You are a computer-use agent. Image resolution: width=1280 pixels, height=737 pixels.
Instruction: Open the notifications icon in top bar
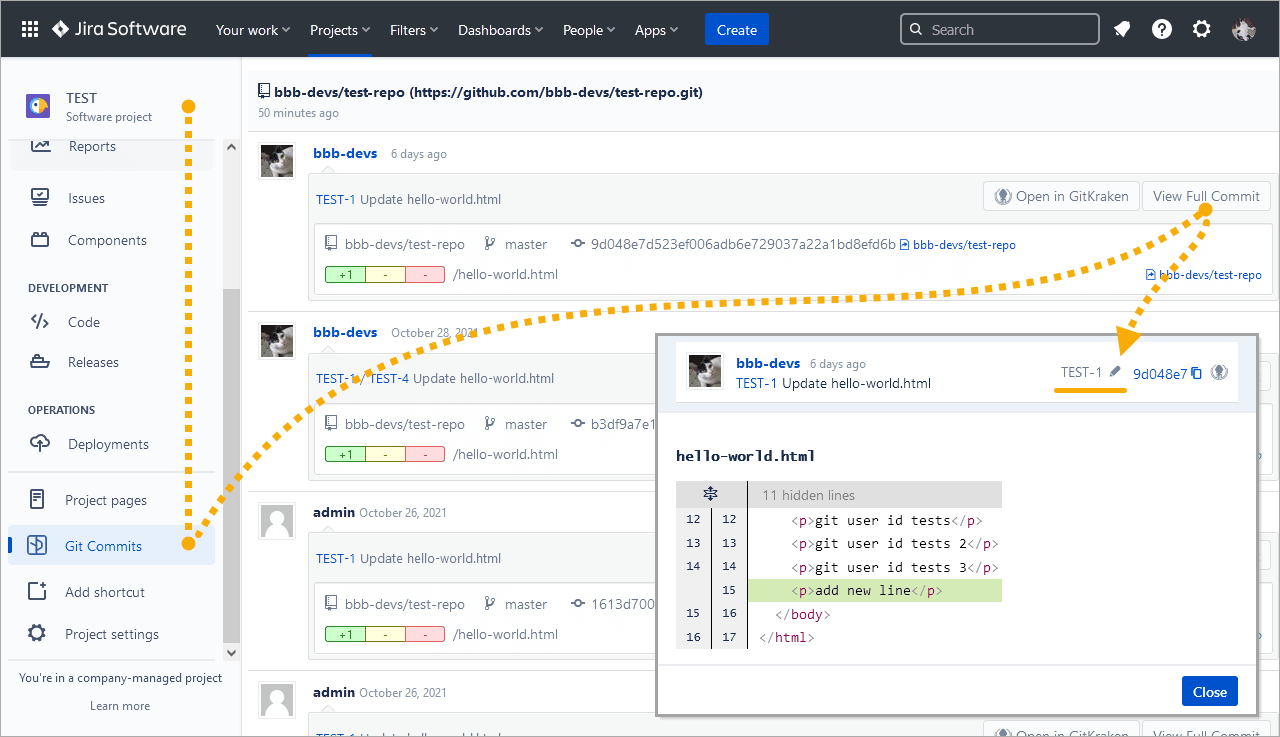click(1122, 29)
